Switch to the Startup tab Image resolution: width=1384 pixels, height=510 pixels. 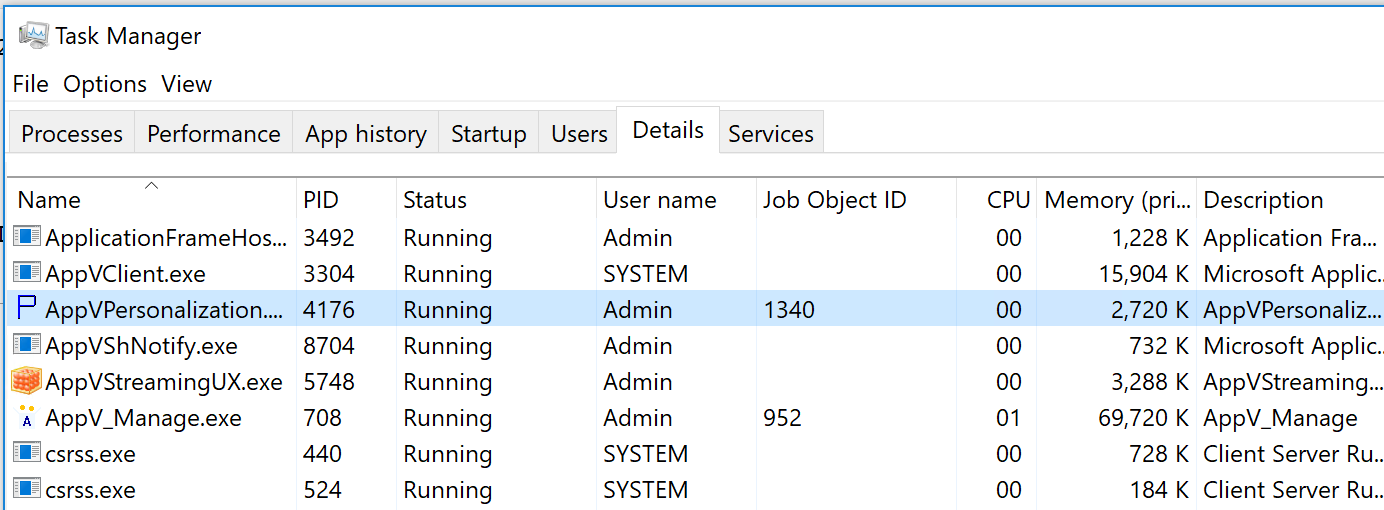489,133
